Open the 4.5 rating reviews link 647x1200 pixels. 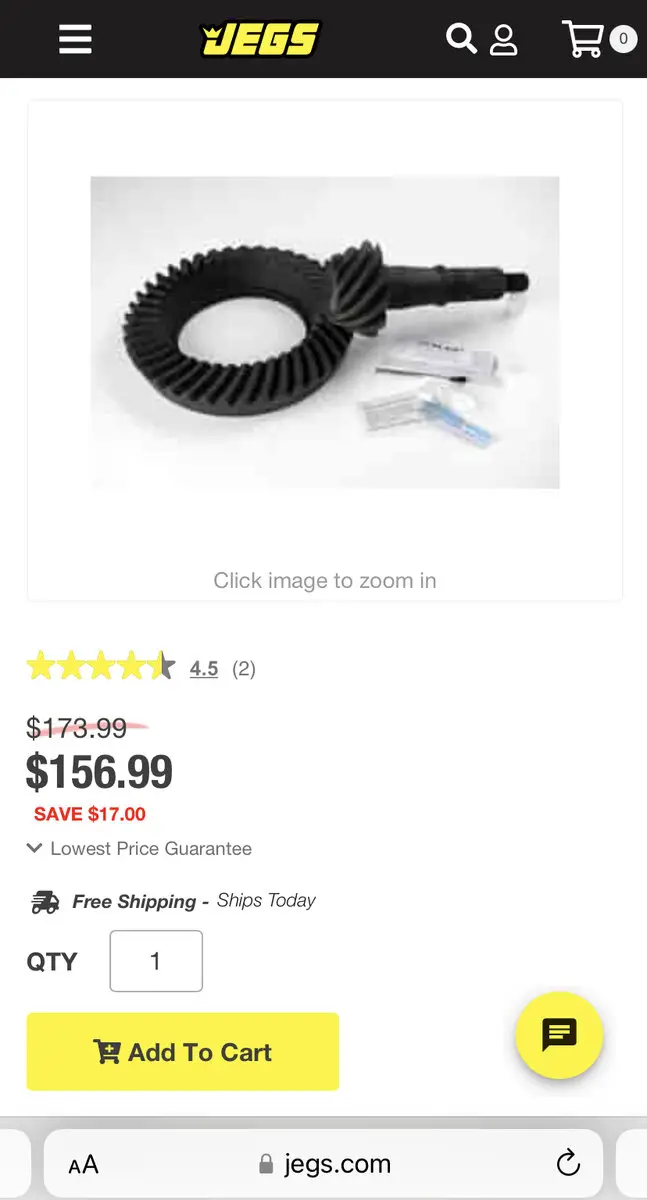pos(204,668)
